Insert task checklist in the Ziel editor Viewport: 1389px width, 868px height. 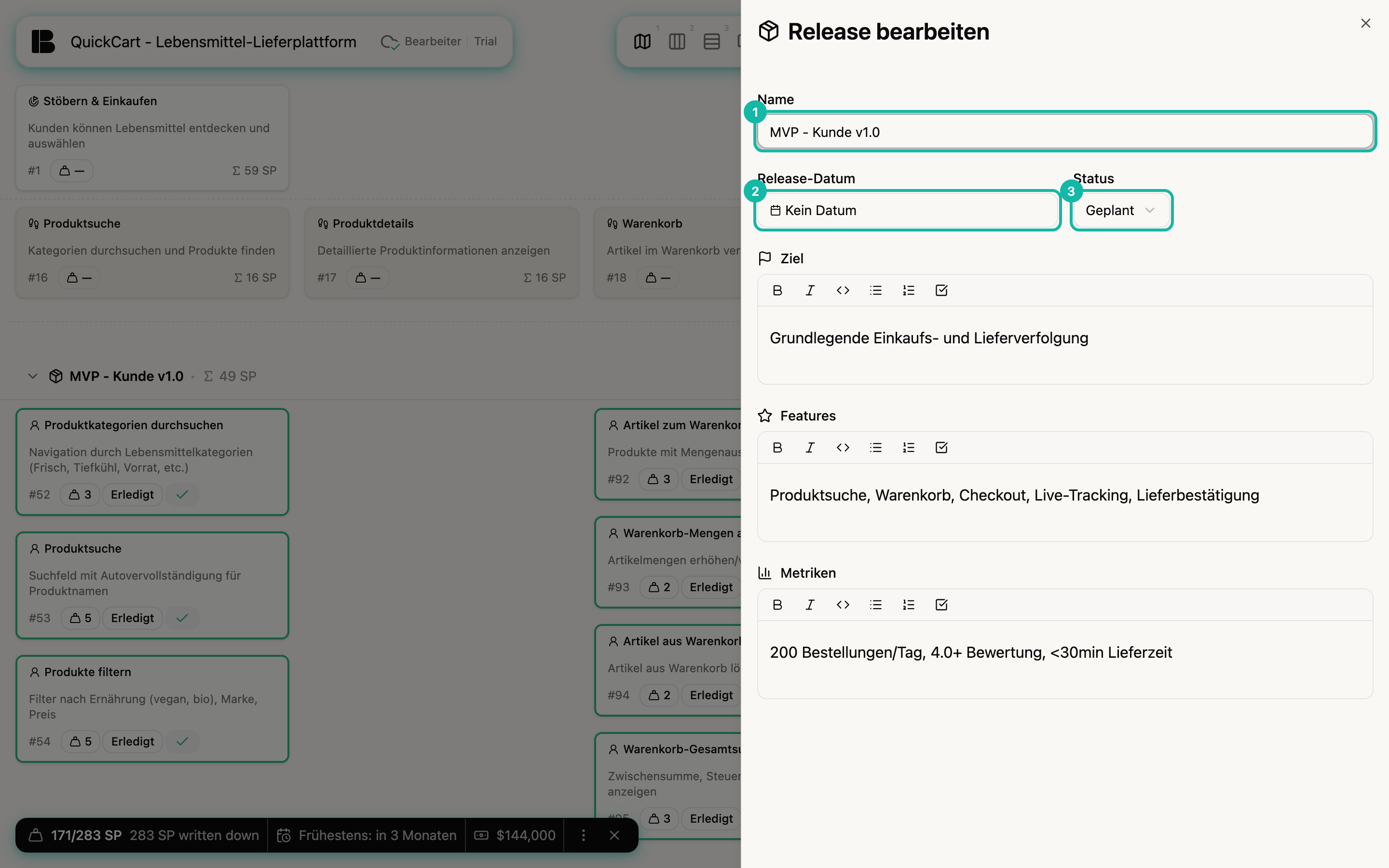pos(941,290)
